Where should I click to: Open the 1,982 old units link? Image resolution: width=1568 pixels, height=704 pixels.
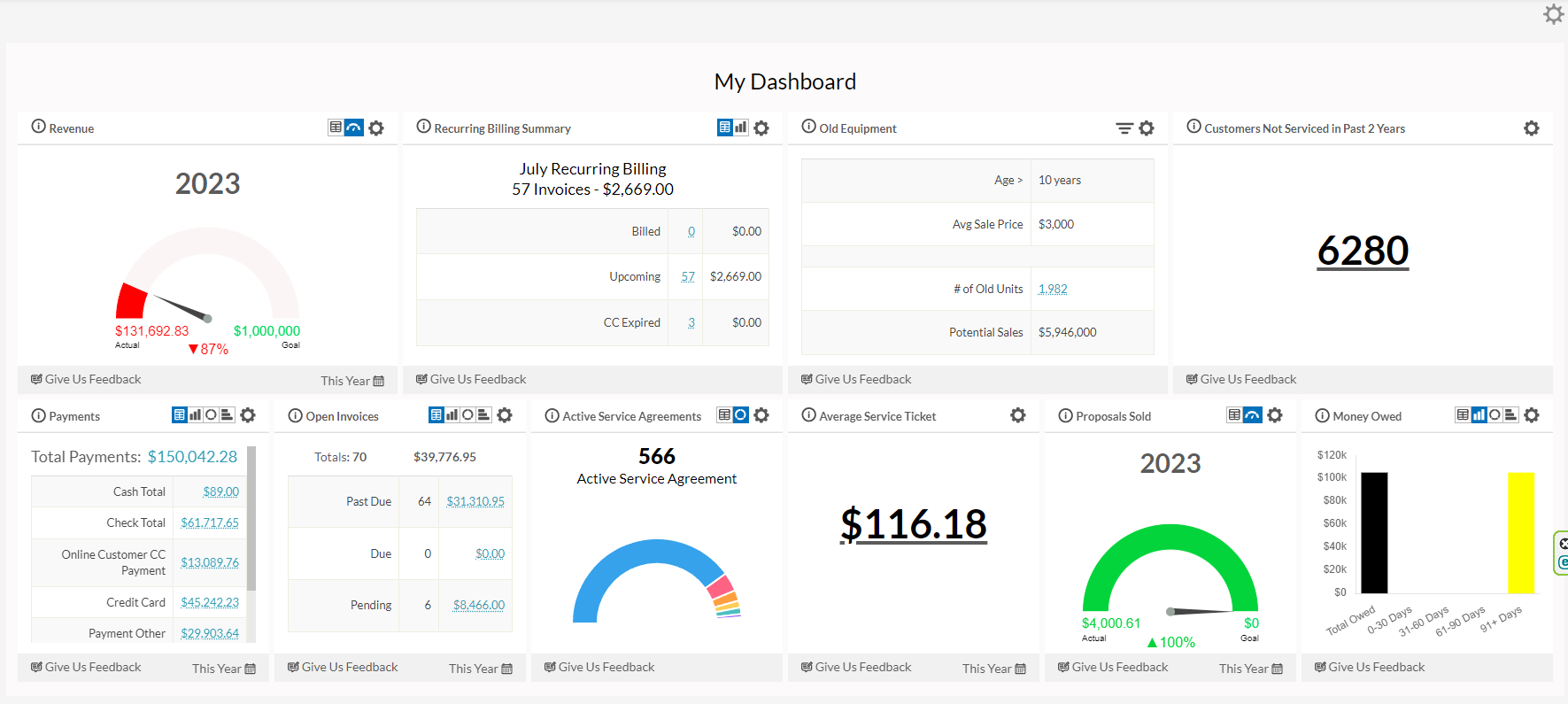[1053, 289]
